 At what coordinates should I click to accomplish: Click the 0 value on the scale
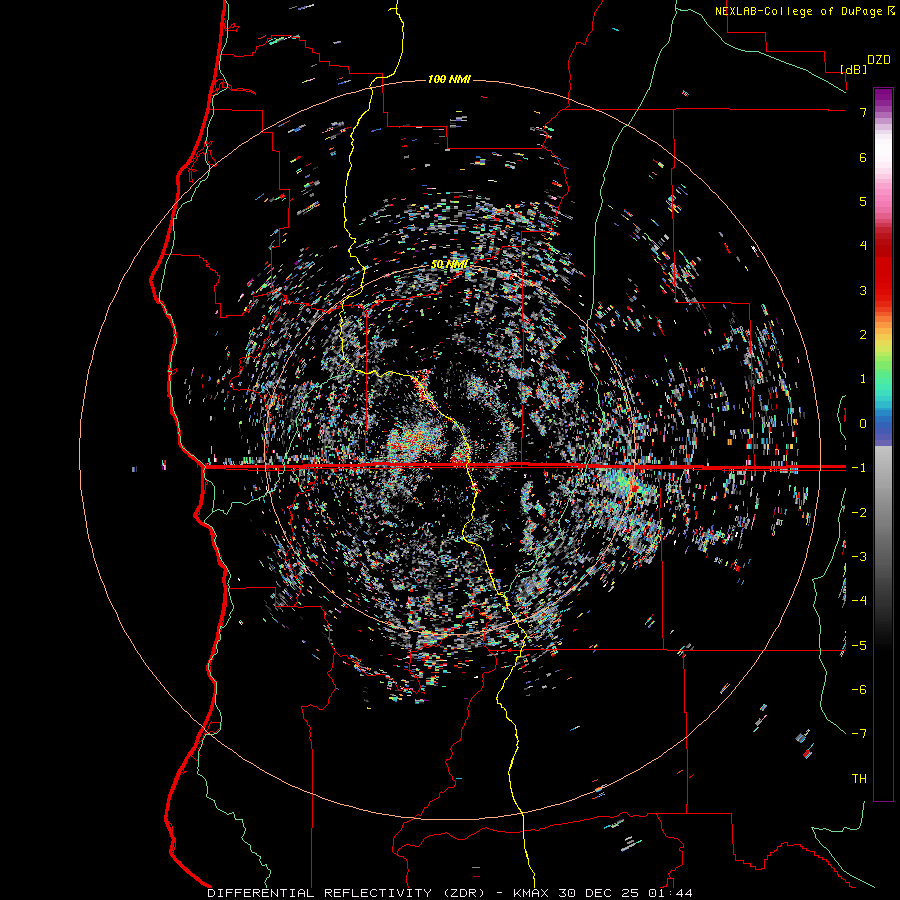(863, 424)
